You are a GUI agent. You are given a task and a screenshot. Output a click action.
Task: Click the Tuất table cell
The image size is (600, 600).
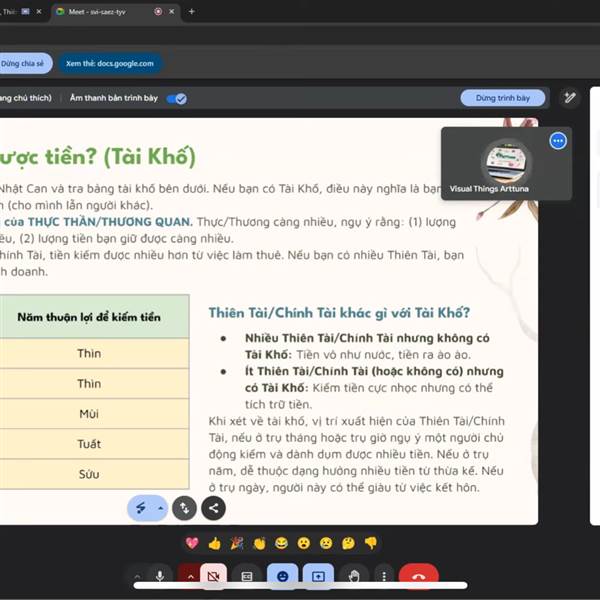point(89,444)
